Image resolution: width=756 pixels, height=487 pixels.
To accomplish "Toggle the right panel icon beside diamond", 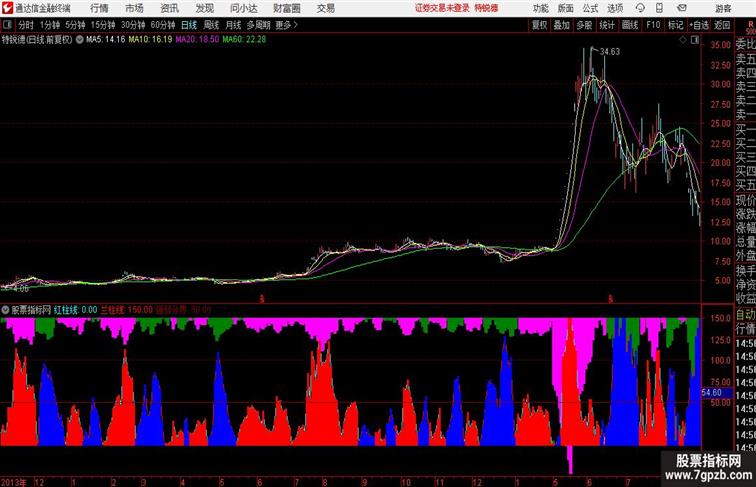I will tap(695, 40).
